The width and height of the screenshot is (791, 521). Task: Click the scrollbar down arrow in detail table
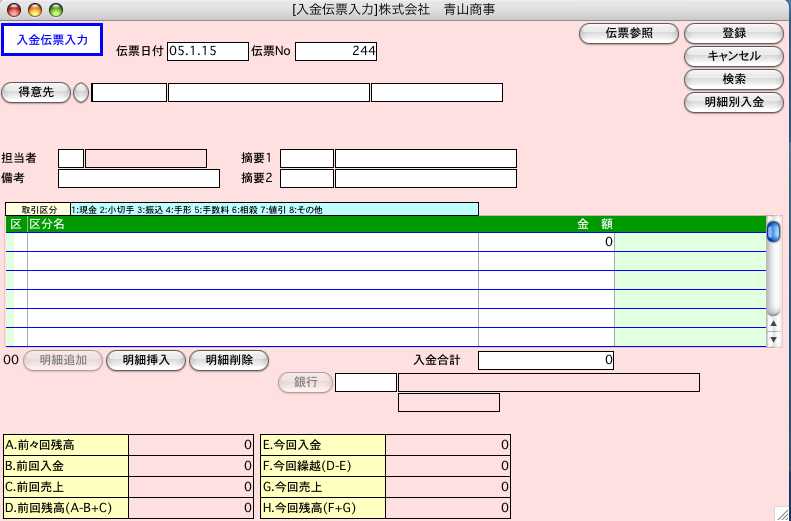tap(773, 340)
